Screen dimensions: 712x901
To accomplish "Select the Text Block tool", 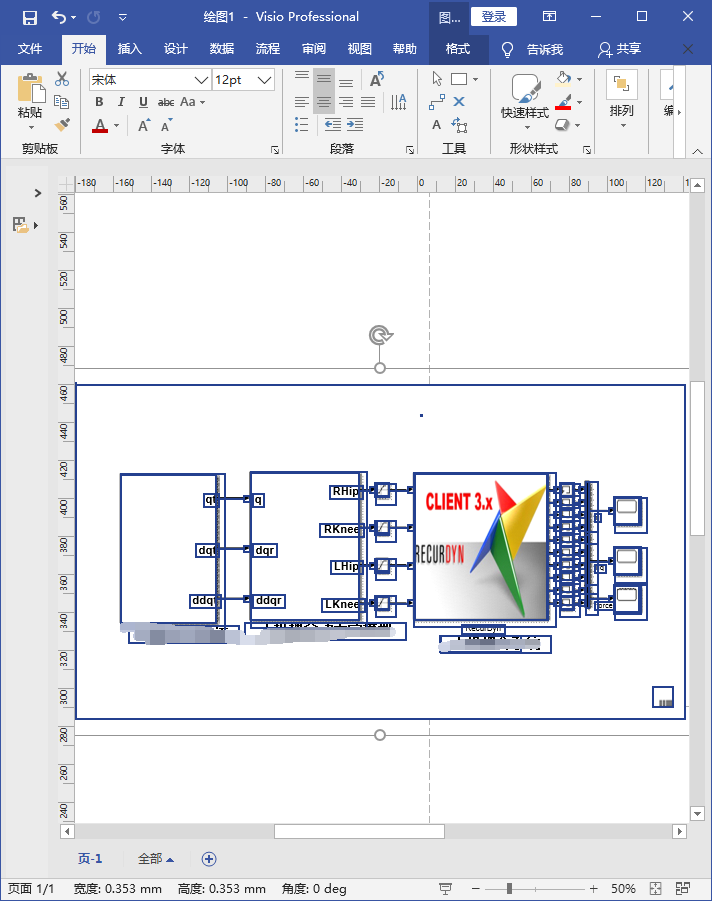I will (459, 125).
